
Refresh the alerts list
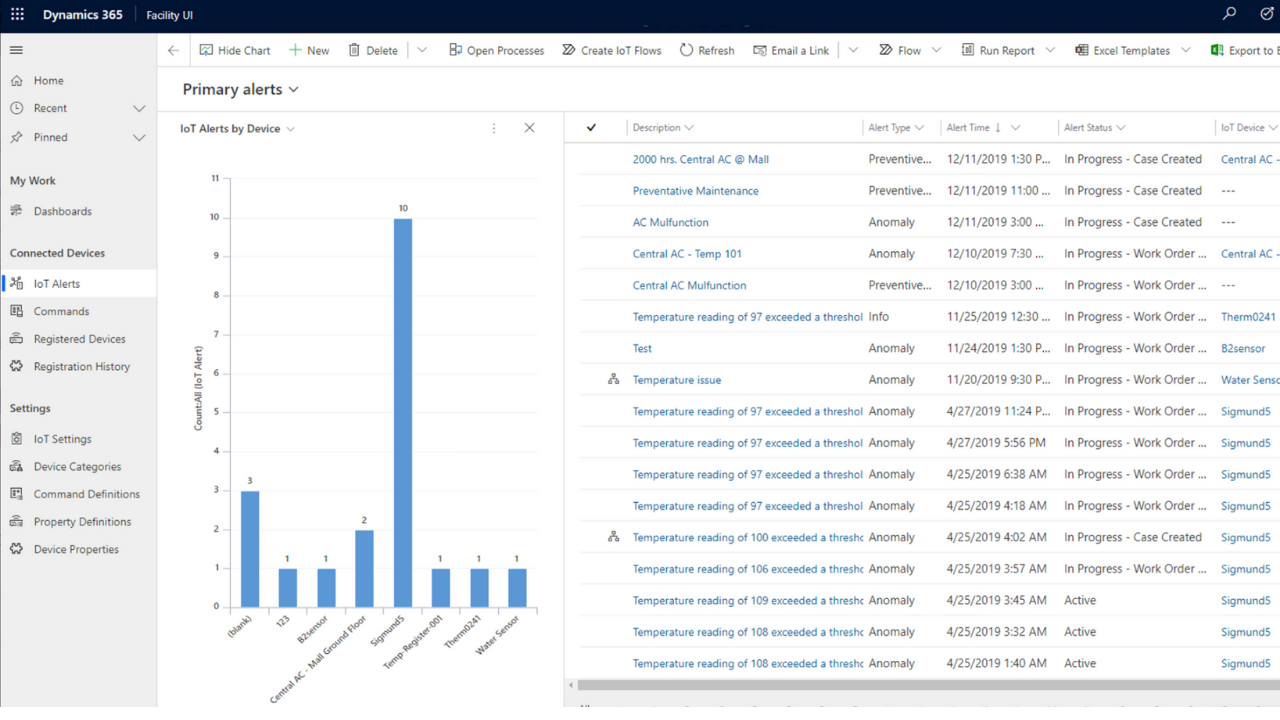[707, 50]
